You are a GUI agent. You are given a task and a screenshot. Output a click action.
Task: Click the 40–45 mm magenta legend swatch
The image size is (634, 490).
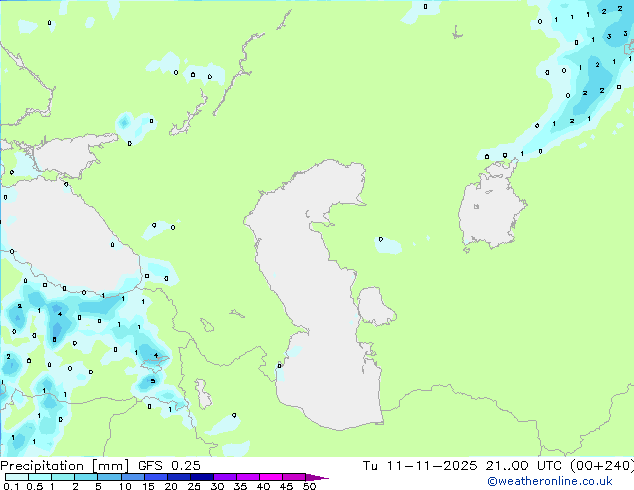pos(271,477)
